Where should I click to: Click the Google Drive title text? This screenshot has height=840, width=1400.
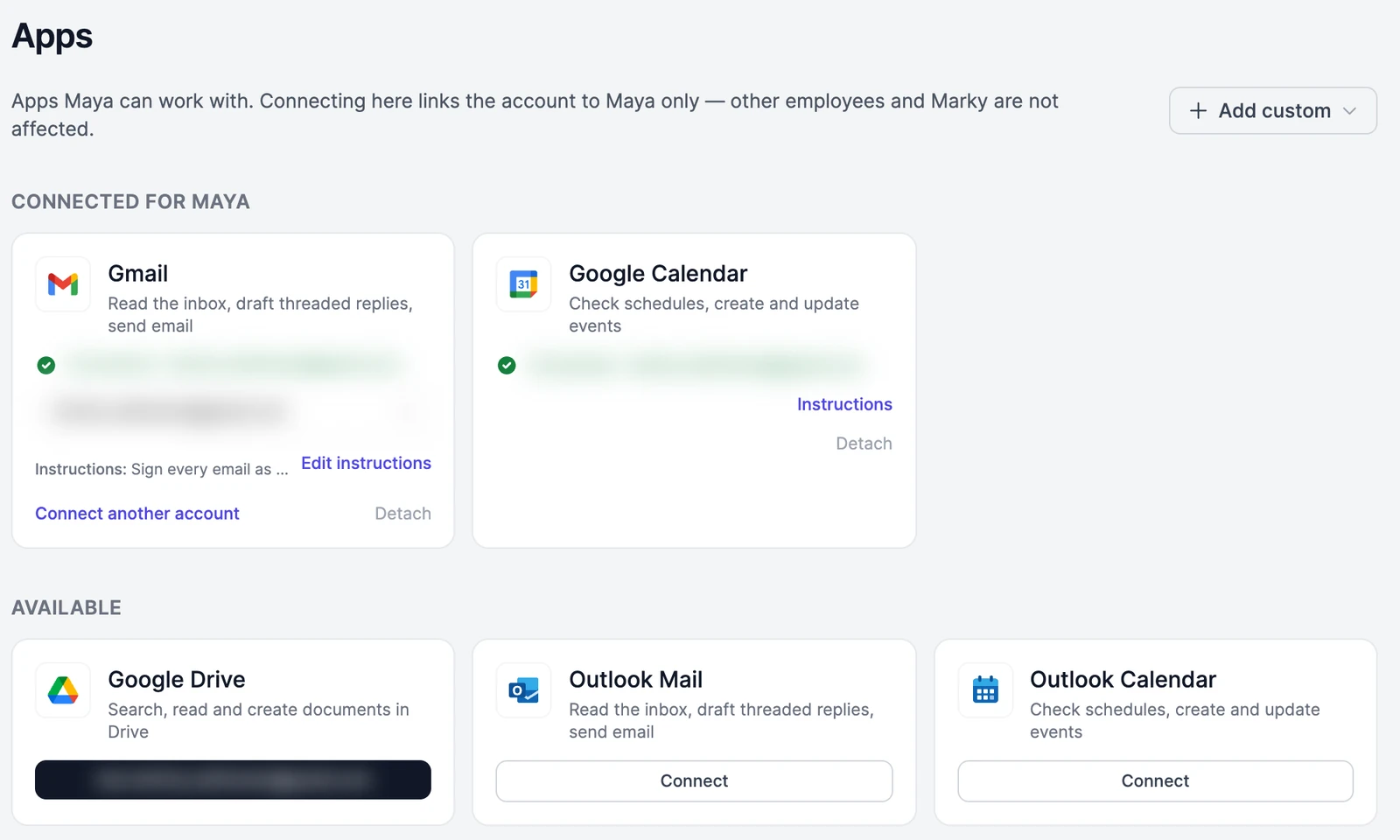coord(177,680)
